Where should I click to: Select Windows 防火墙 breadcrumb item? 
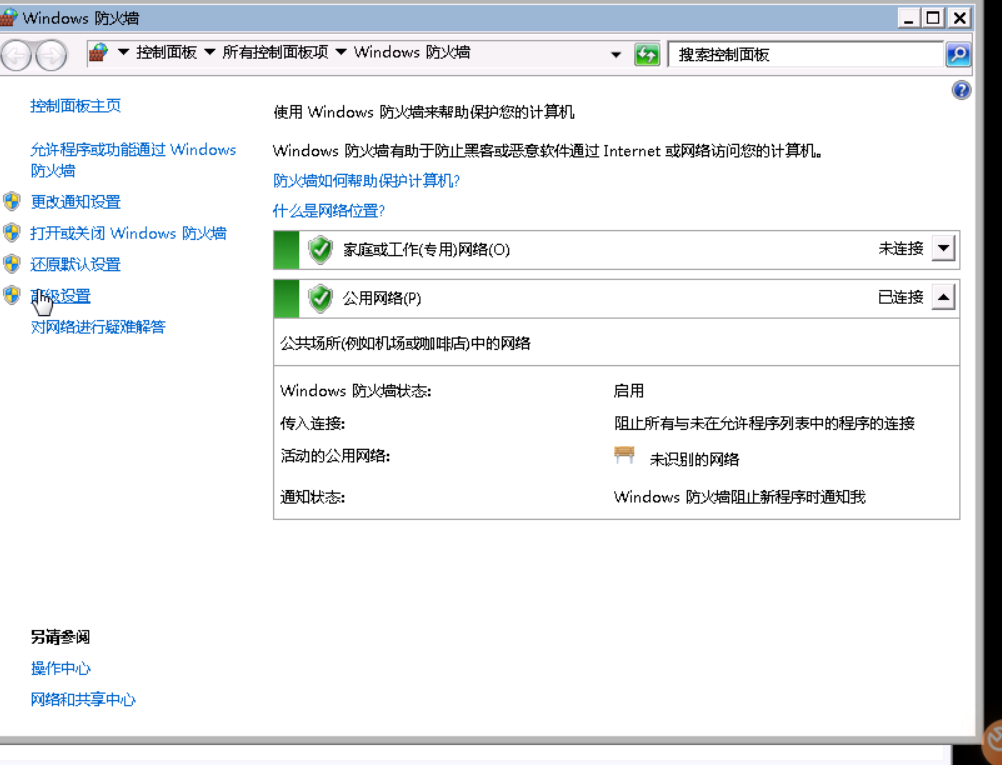click(412, 52)
